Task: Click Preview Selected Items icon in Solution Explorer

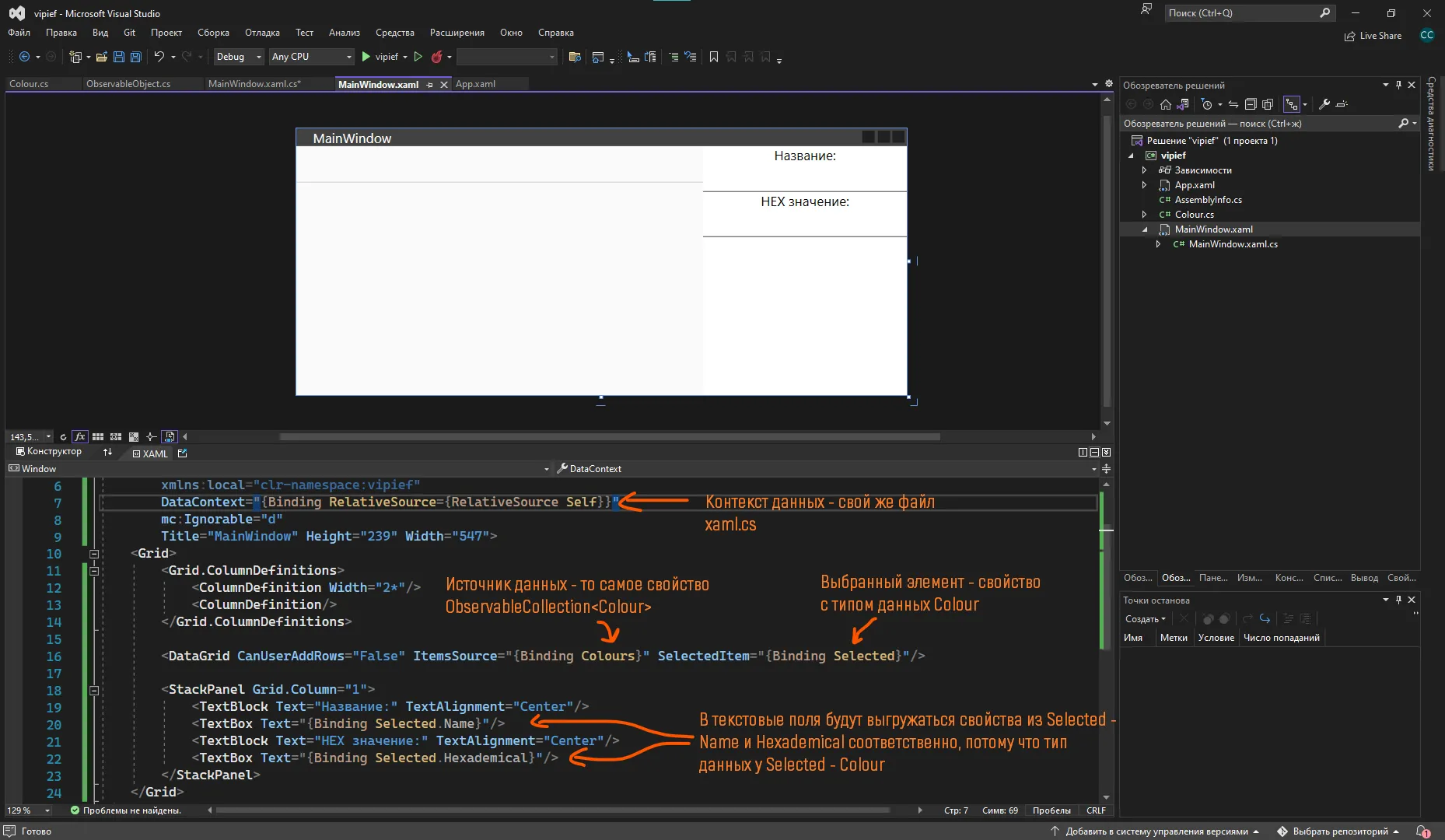Action: pyautogui.click(x=1342, y=104)
